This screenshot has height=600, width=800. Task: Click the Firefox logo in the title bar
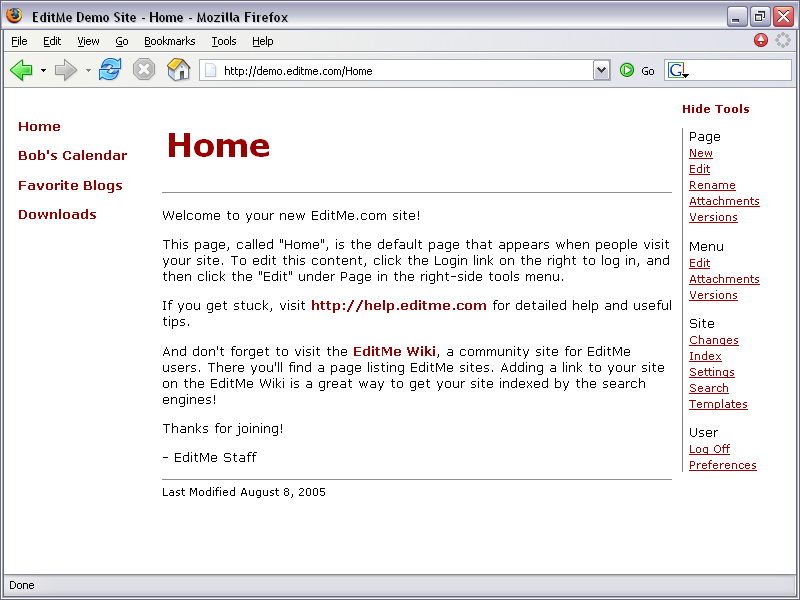[x=15, y=16]
